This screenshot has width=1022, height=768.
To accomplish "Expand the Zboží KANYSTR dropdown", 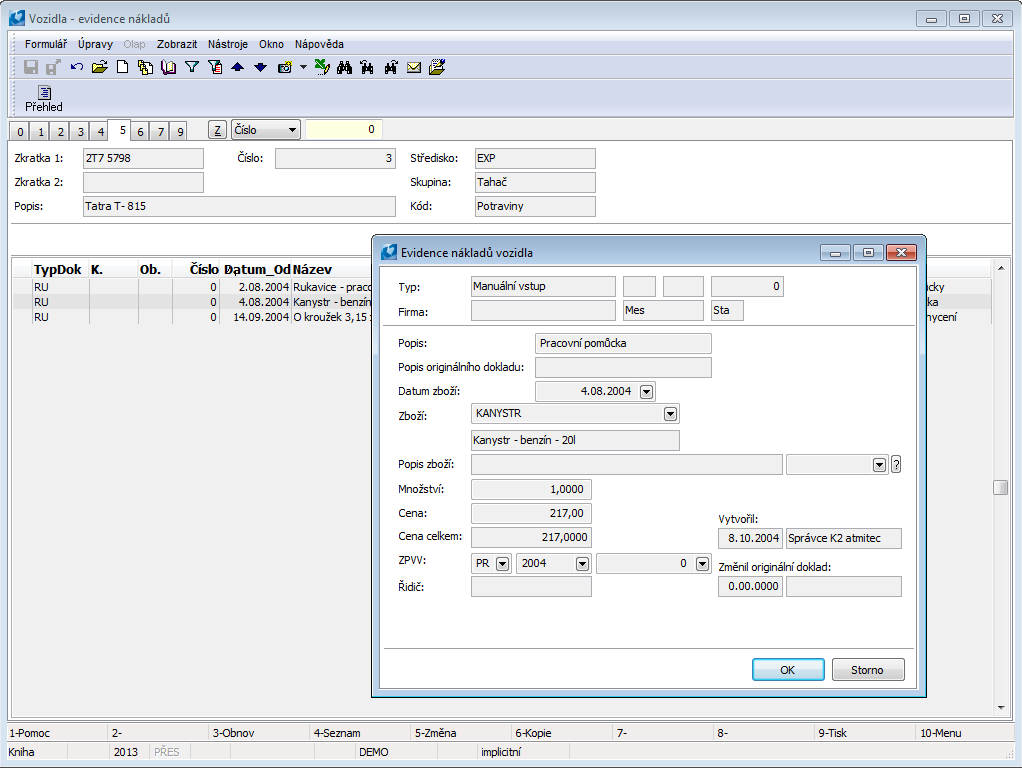I will (670, 413).
